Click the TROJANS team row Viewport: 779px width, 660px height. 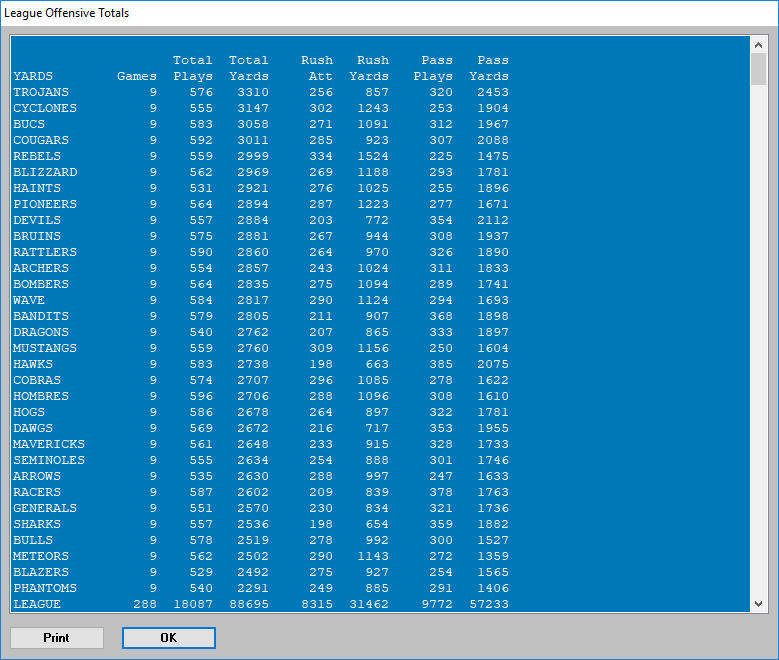41,92
